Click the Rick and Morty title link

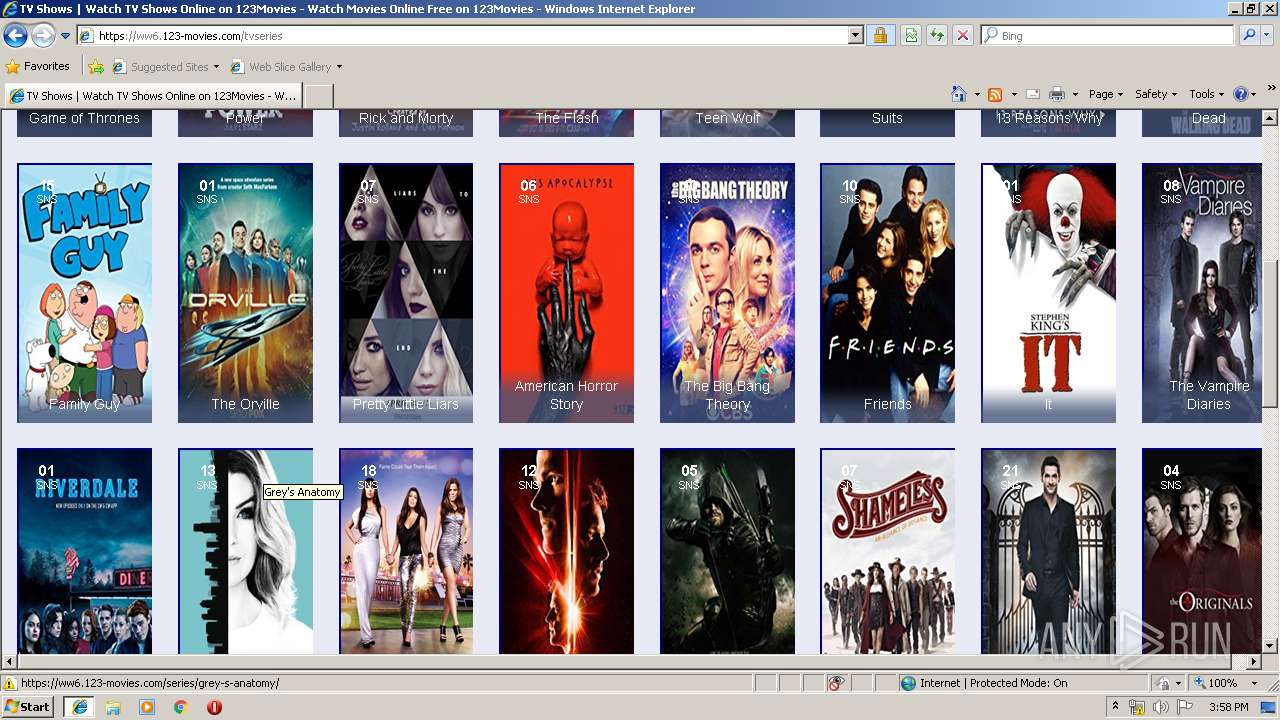pyautogui.click(x=406, y=118)
